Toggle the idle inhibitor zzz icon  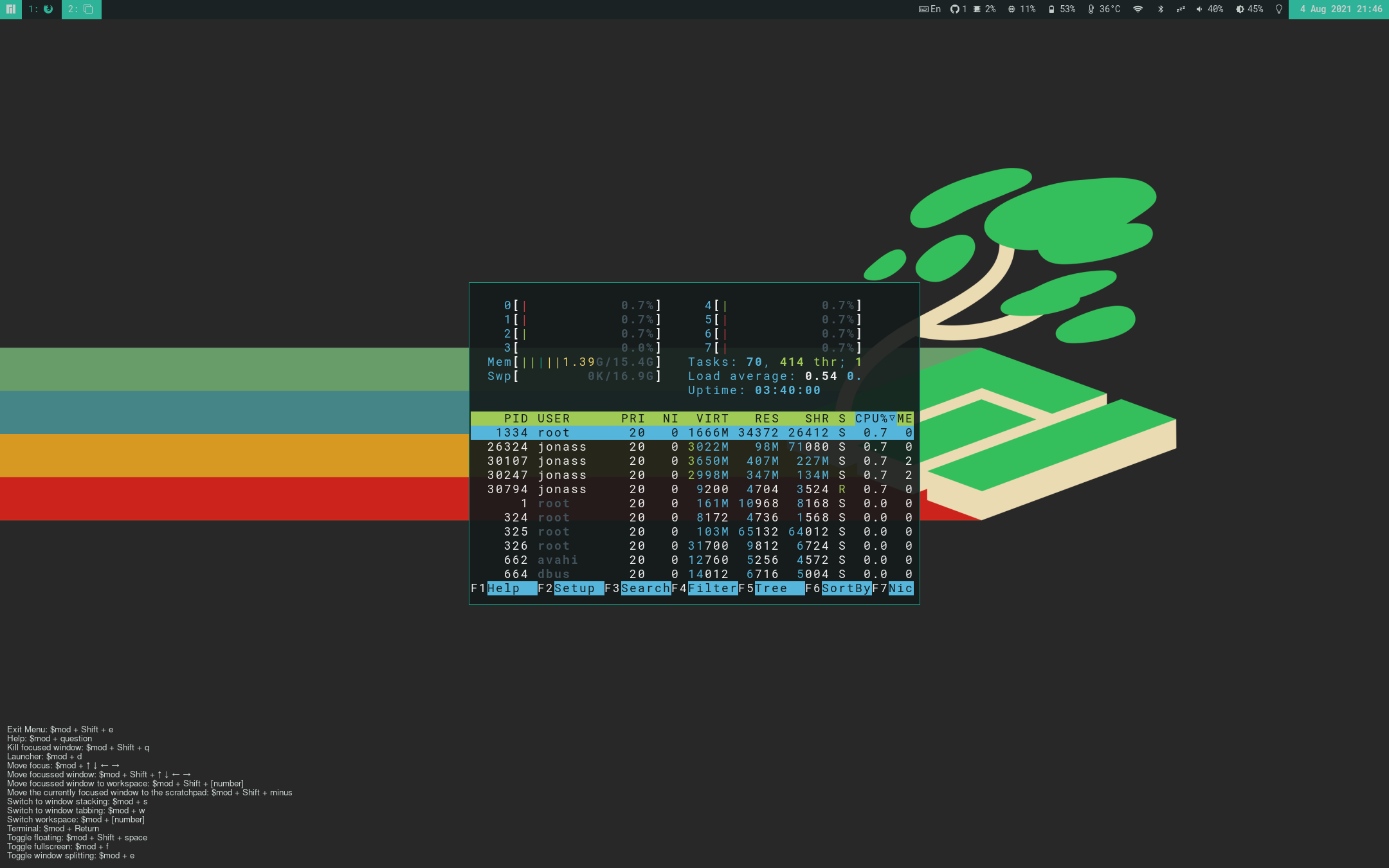click(x=1181, y=9)
